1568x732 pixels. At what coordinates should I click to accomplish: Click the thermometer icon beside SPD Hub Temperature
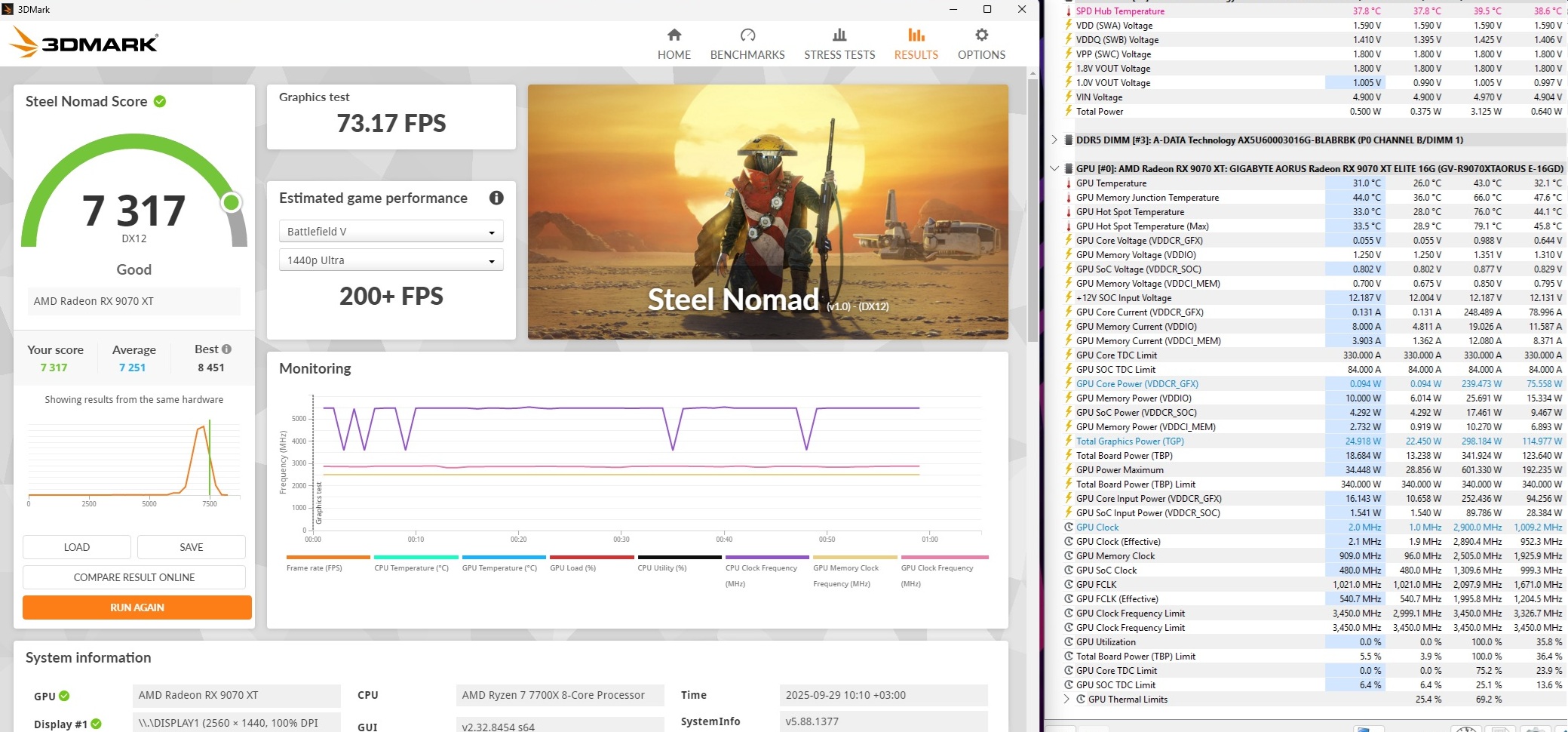coord(1068,11)
